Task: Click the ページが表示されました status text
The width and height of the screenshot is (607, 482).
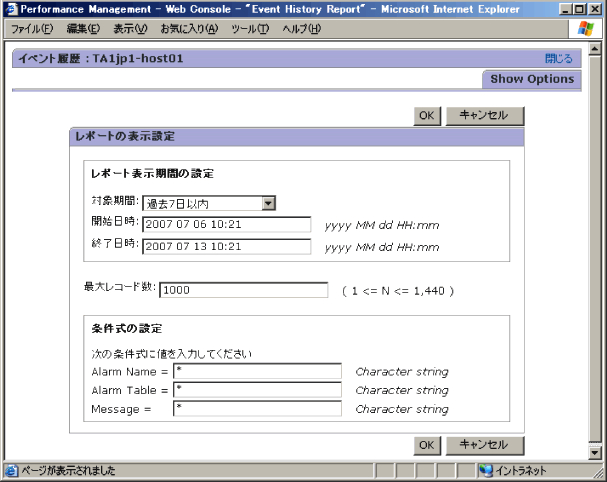Action: pos(68,470)
